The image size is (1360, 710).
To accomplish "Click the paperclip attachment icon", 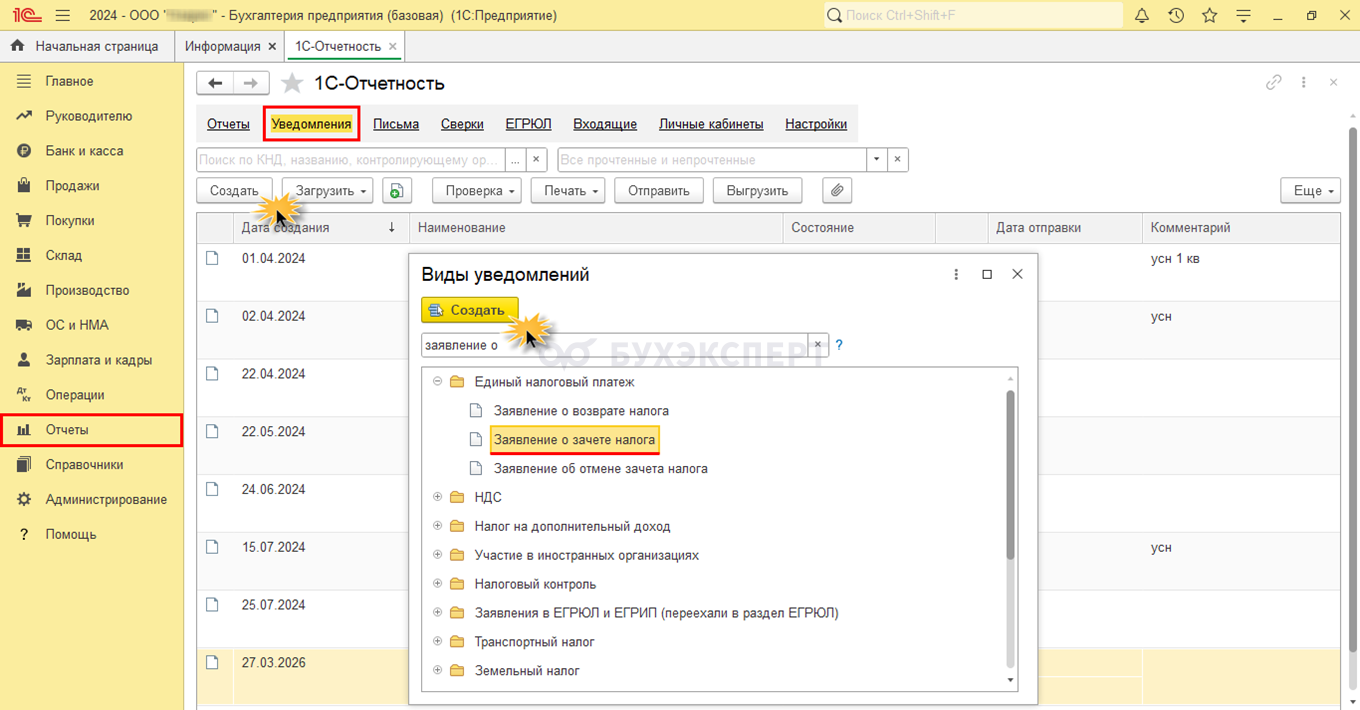I will (837, 190).
